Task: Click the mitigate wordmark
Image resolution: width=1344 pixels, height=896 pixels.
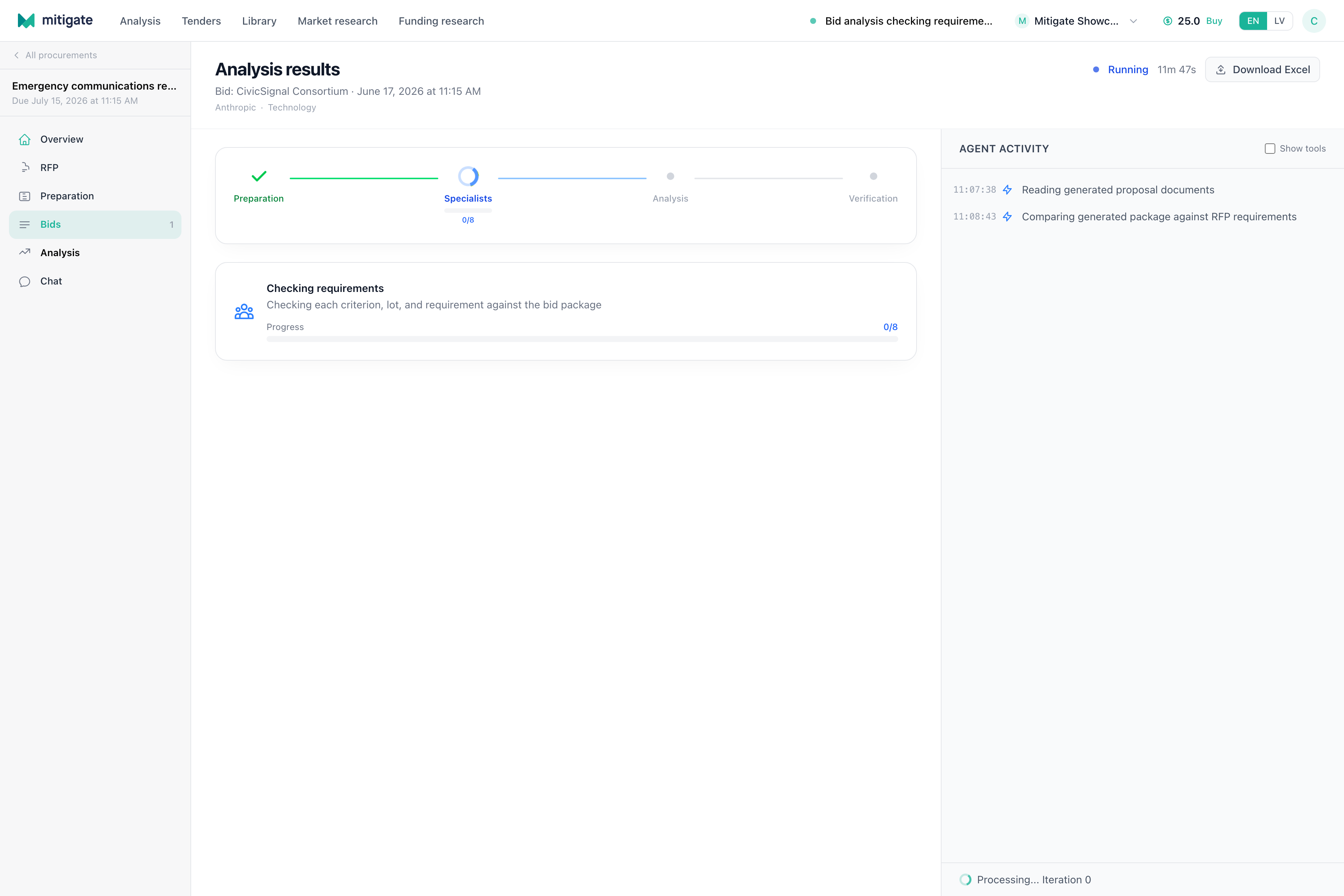Action: 67,20
